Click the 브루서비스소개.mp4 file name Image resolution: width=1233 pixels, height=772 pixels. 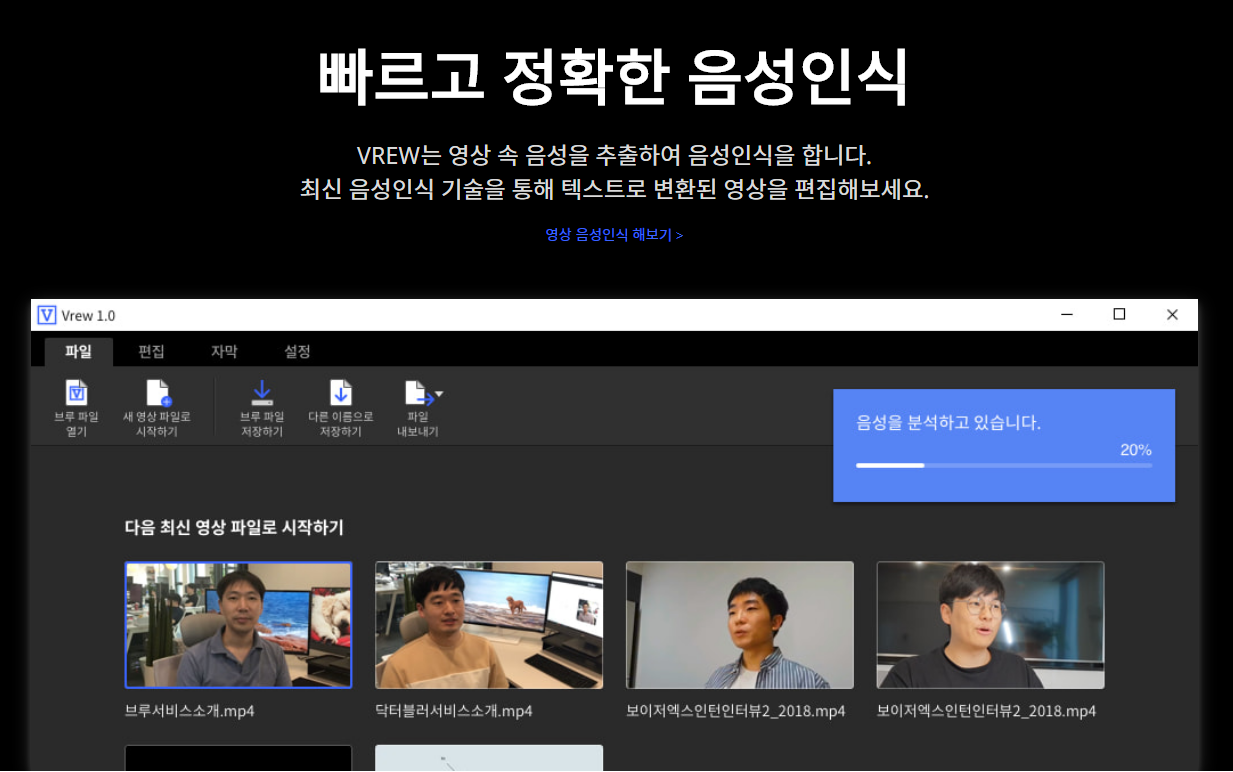(x=189, y=711)
